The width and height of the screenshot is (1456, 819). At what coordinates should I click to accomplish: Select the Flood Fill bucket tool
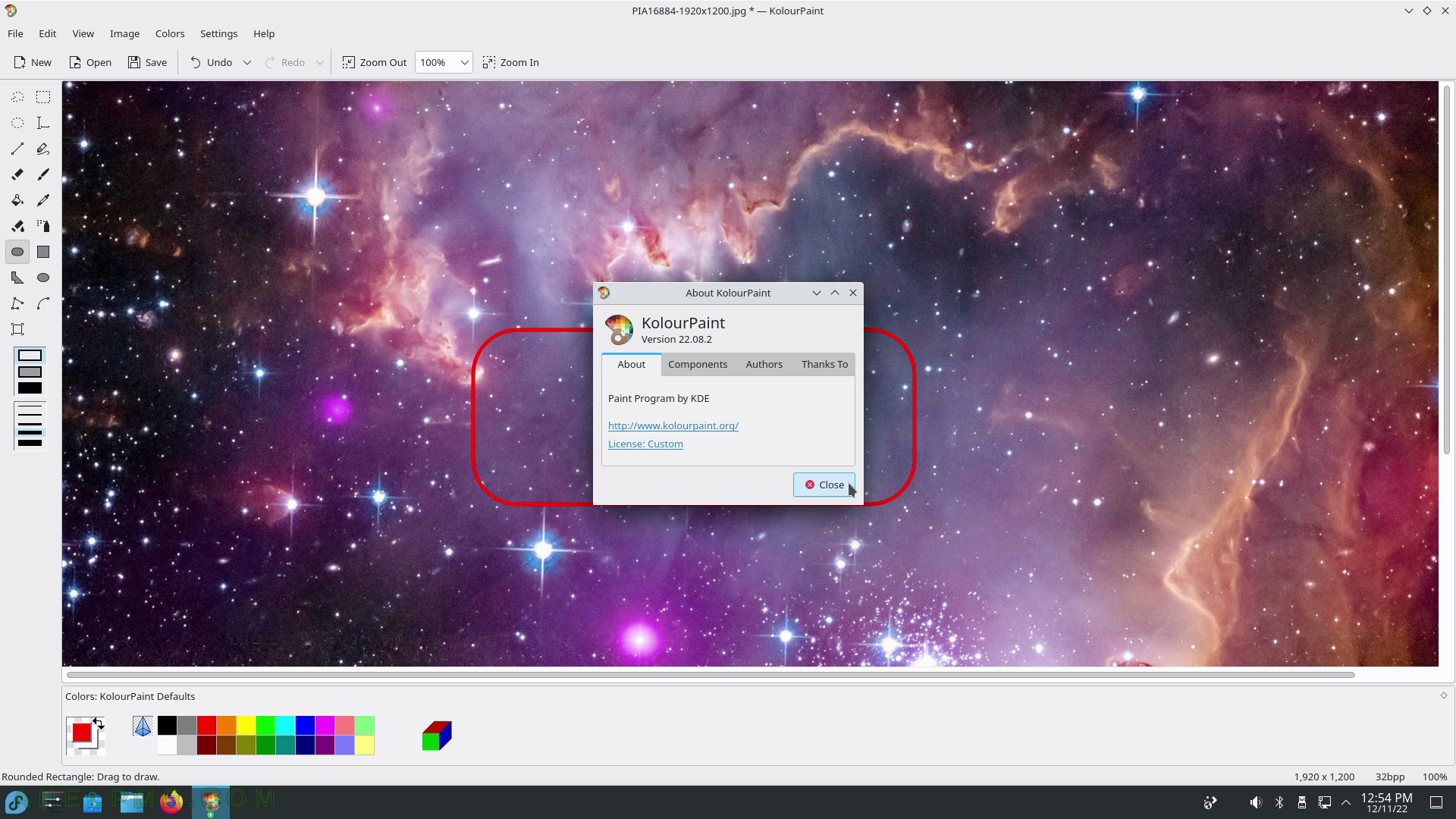(17, 200)
